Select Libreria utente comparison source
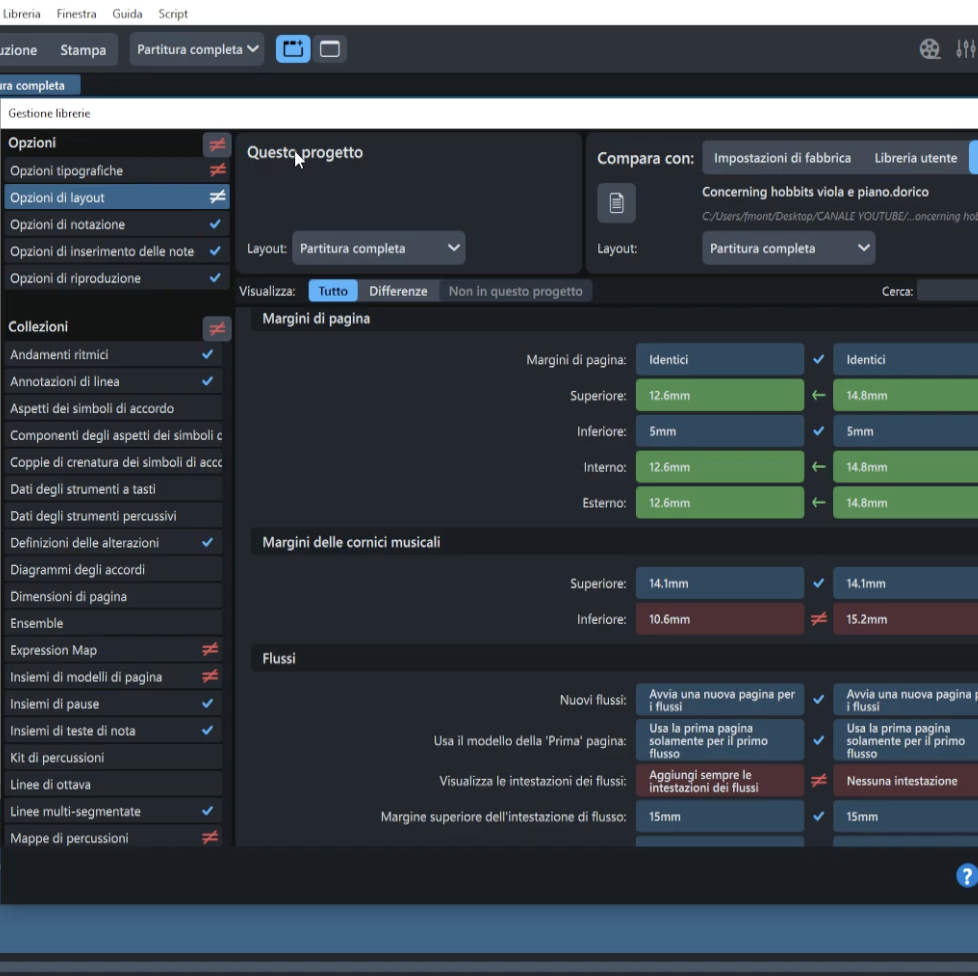This screenshot has height=976, width=978. (x=915, y=158)
